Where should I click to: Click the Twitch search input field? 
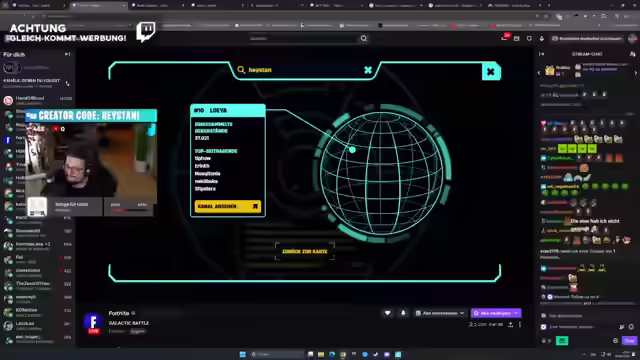304,38
